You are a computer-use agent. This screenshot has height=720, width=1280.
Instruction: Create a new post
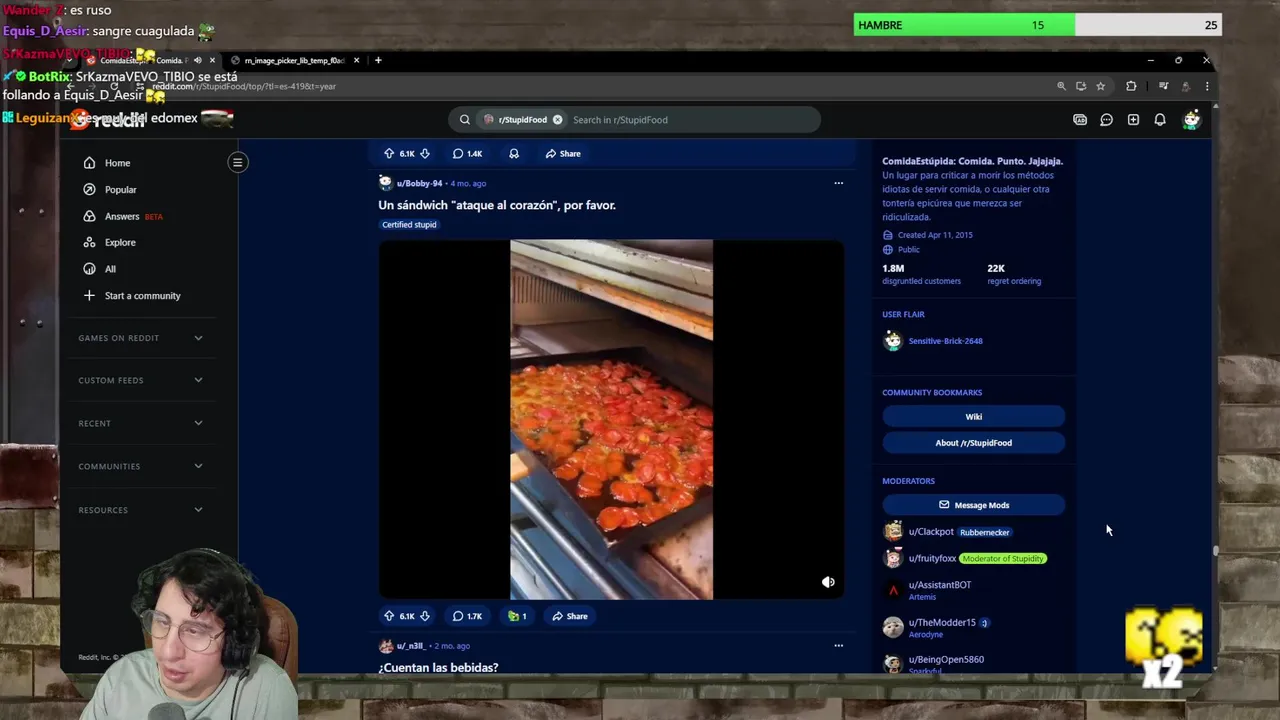[1133, 120]
